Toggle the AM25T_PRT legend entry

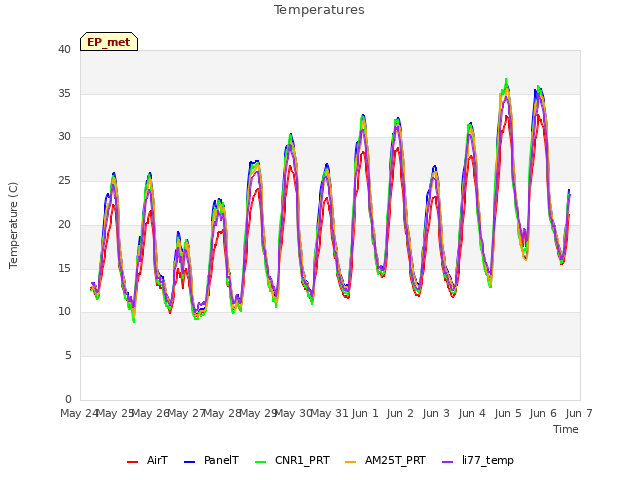point(385,460)
